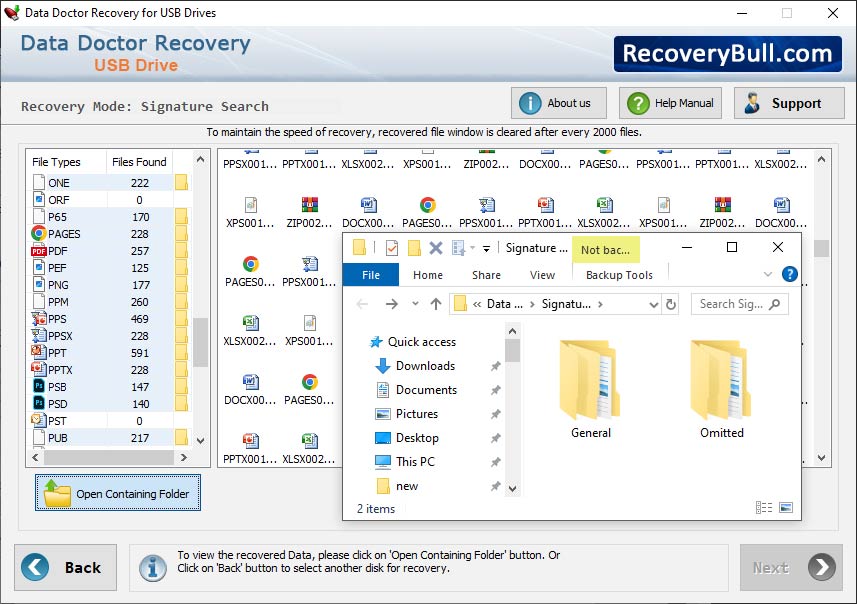857x604 pixels.
Task: Go up one folder level in Explorer
Action: 436,304
